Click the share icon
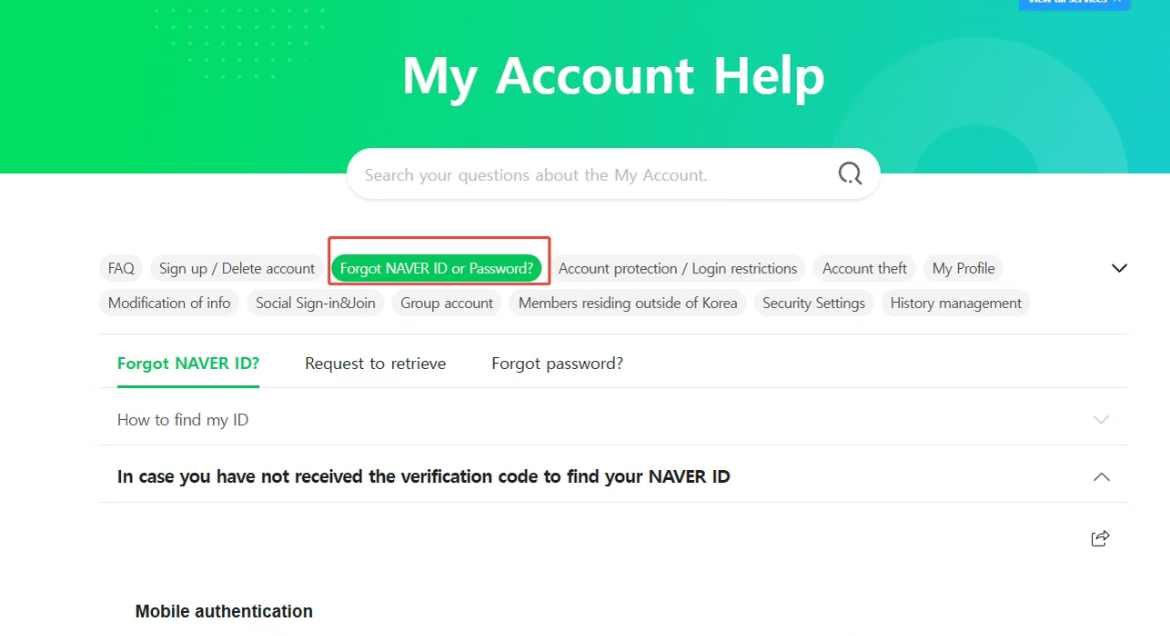The image size is (1170, 636). point(1100,538)
